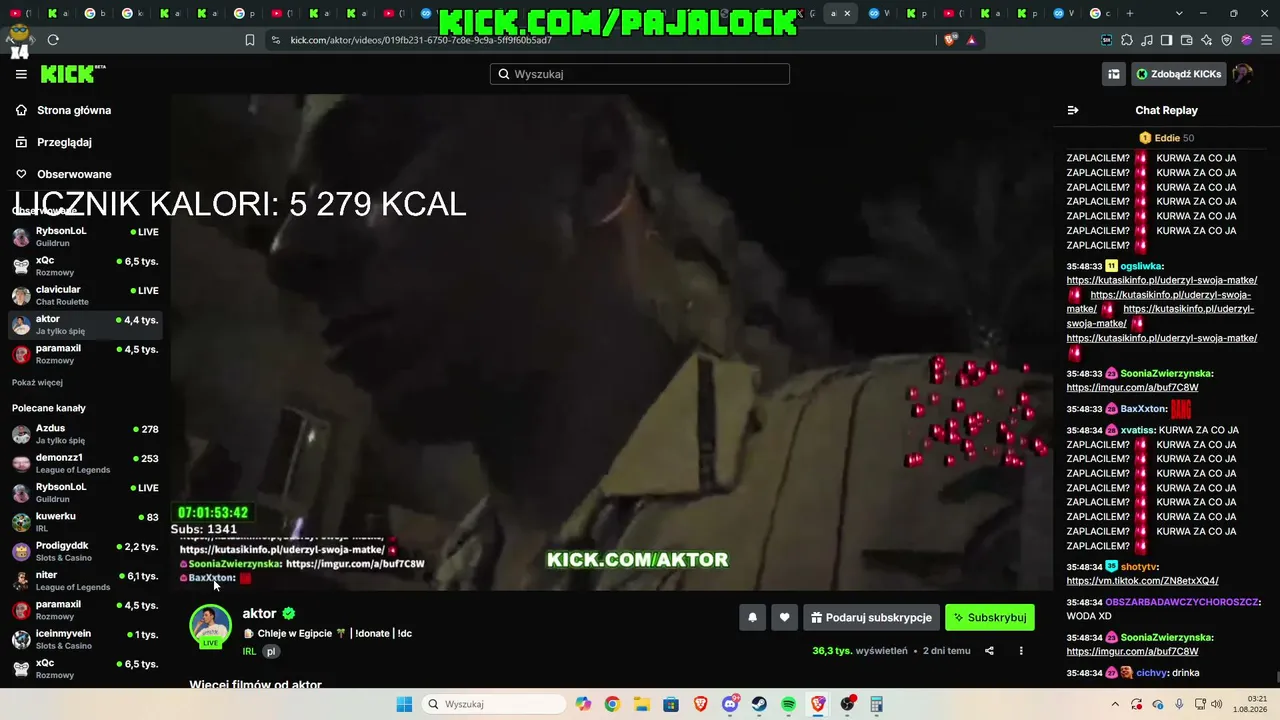The image size is (1280, 720).
Task: Open Copilot from the taskbar
Action: tap(583, 704)
